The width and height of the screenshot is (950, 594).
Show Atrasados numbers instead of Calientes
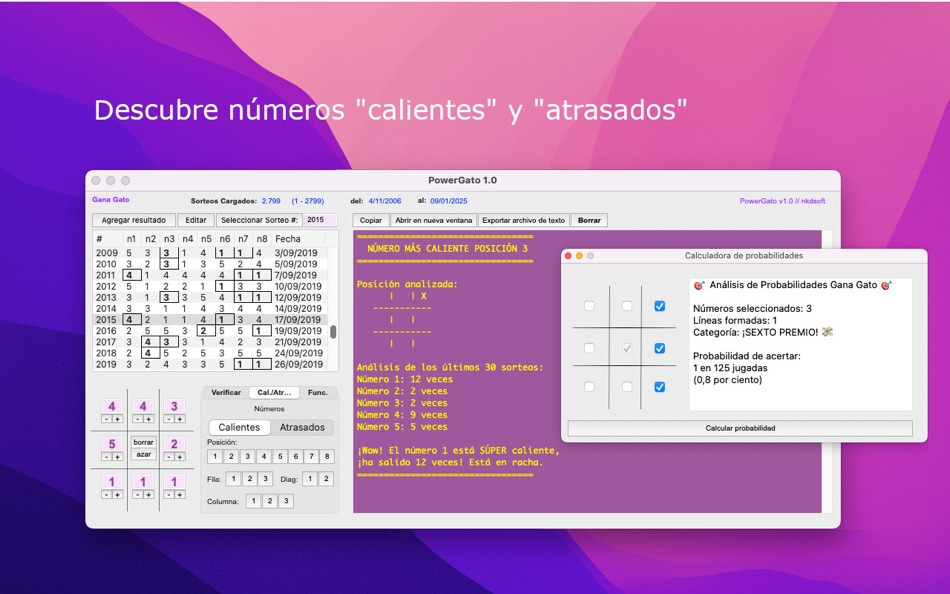(x=302, y=427)
